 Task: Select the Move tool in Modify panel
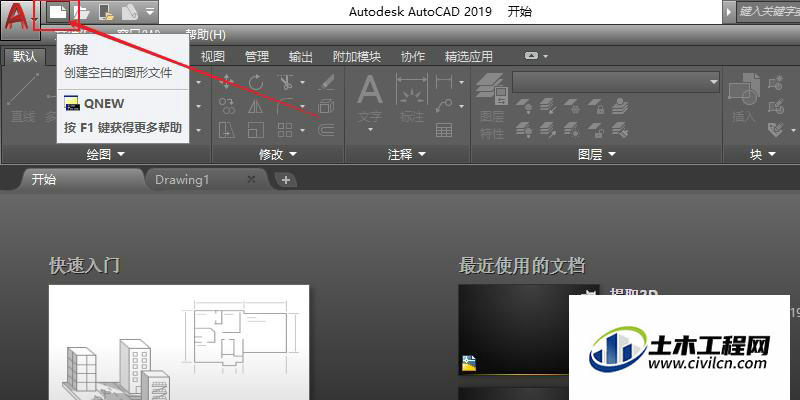(227, 82)
